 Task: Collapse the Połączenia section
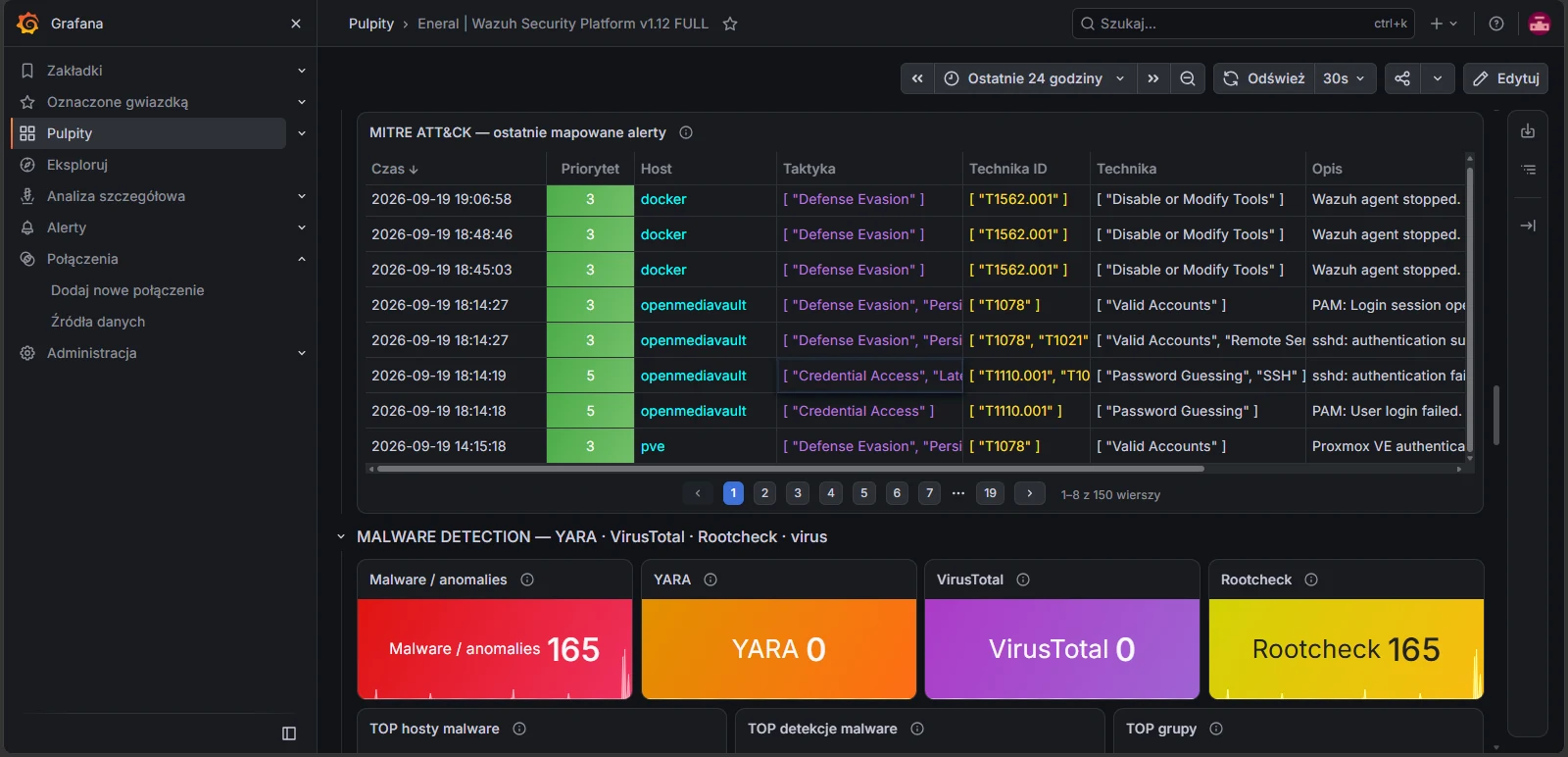point(302,259)
